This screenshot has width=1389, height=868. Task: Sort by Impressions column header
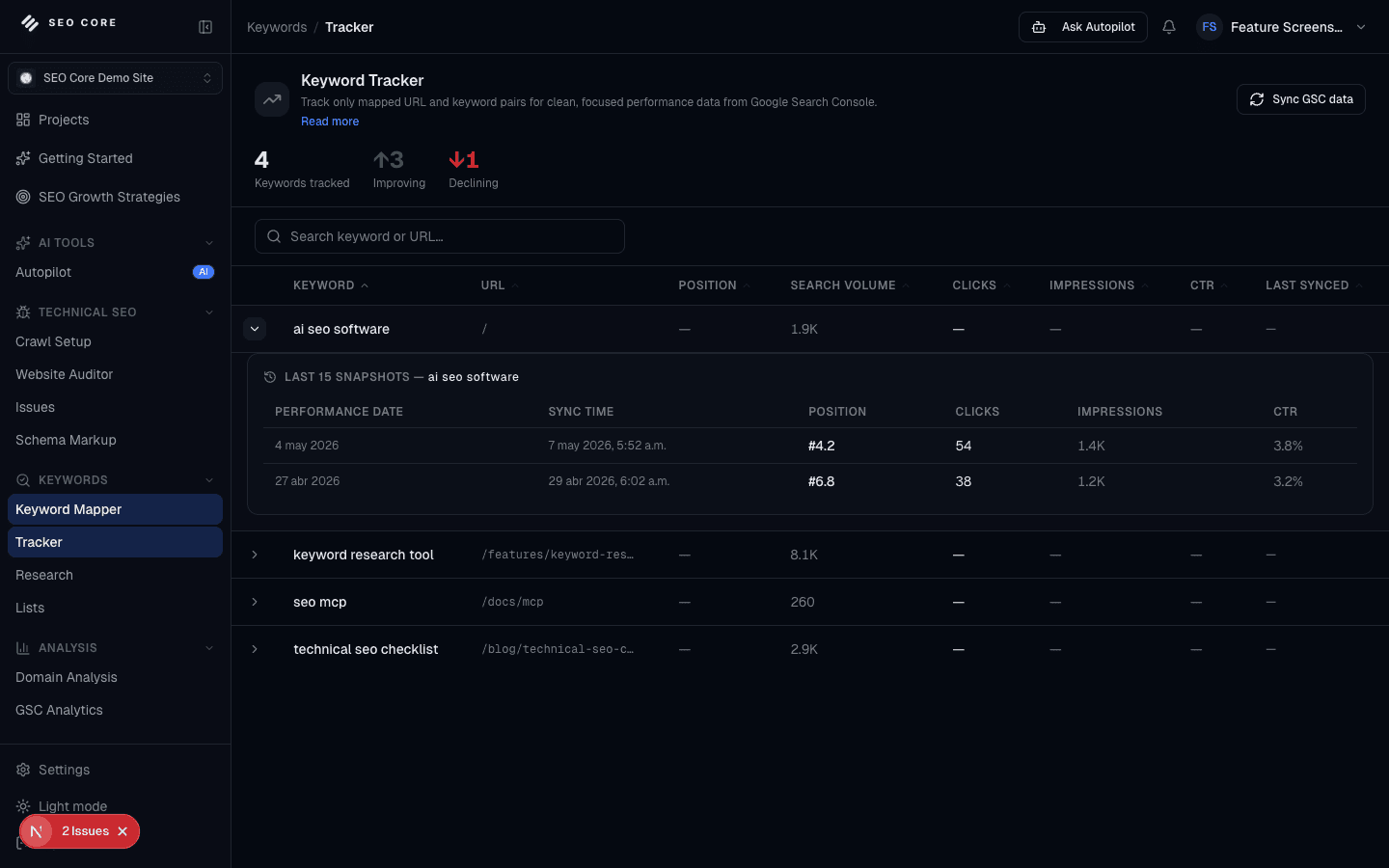[x=1099, y=285]
